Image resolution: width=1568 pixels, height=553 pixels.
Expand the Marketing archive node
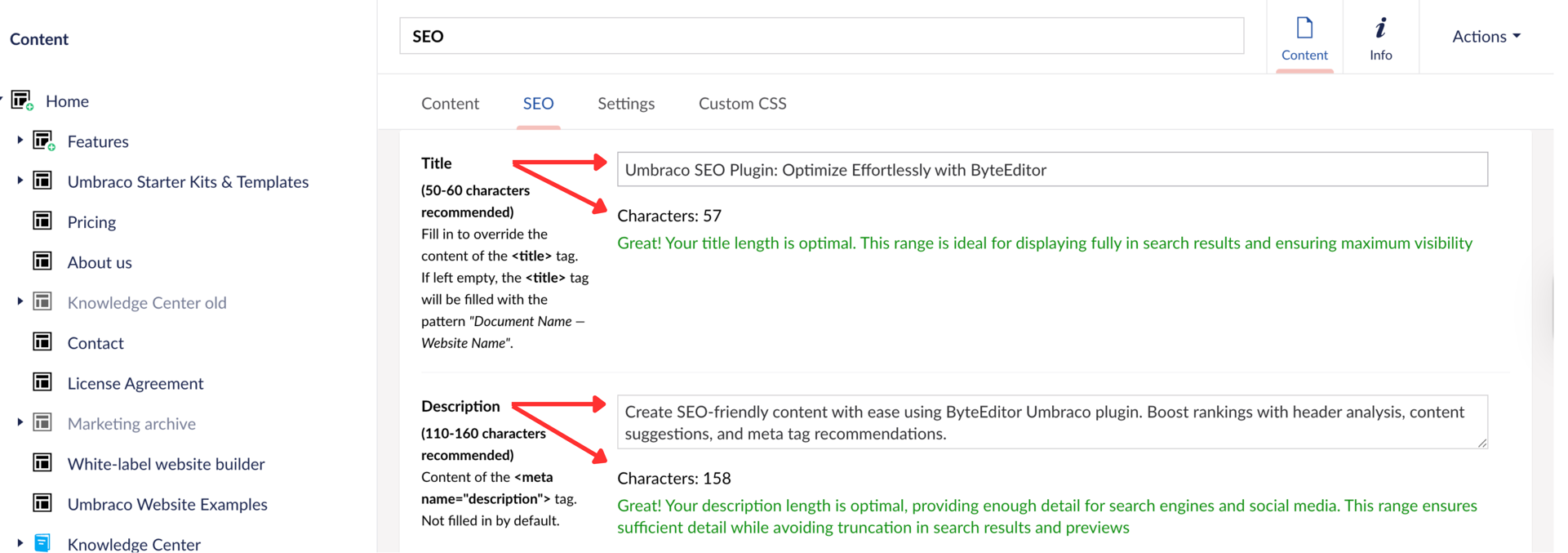[20, 422]
